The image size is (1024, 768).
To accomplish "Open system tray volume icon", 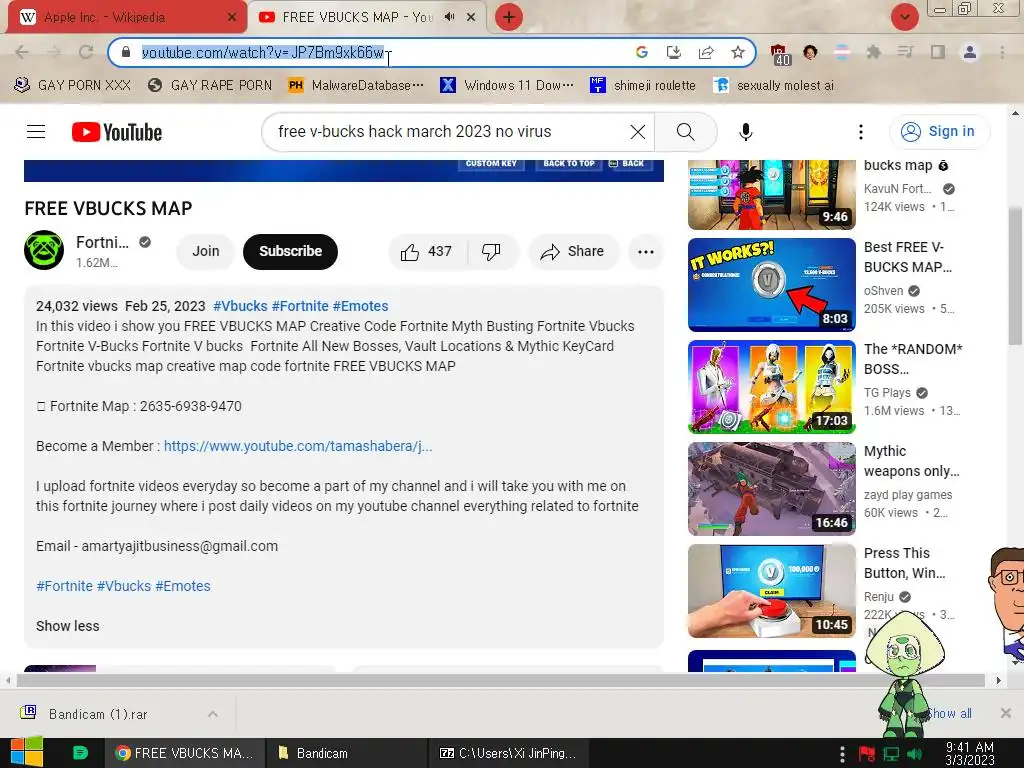I will tap(915, 754).
